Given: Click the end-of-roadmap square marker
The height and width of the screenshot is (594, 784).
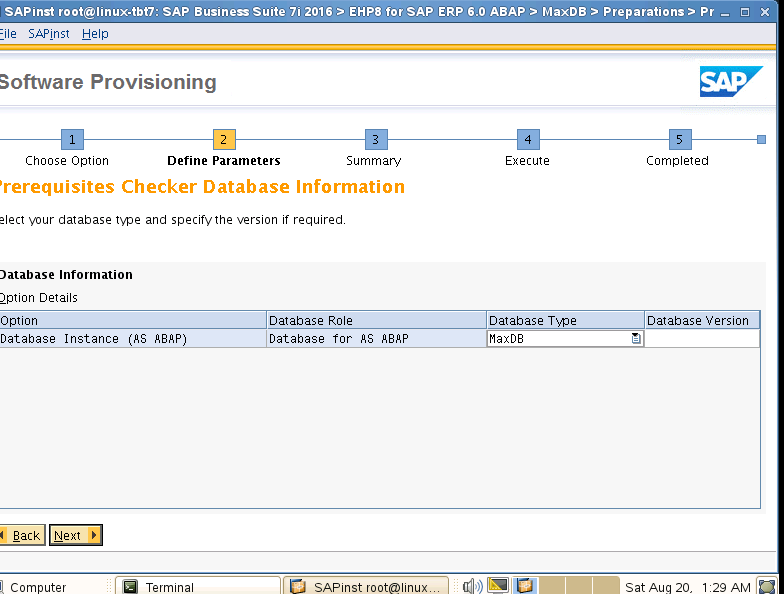Looking at the screenshot, I should click(761, 140).
